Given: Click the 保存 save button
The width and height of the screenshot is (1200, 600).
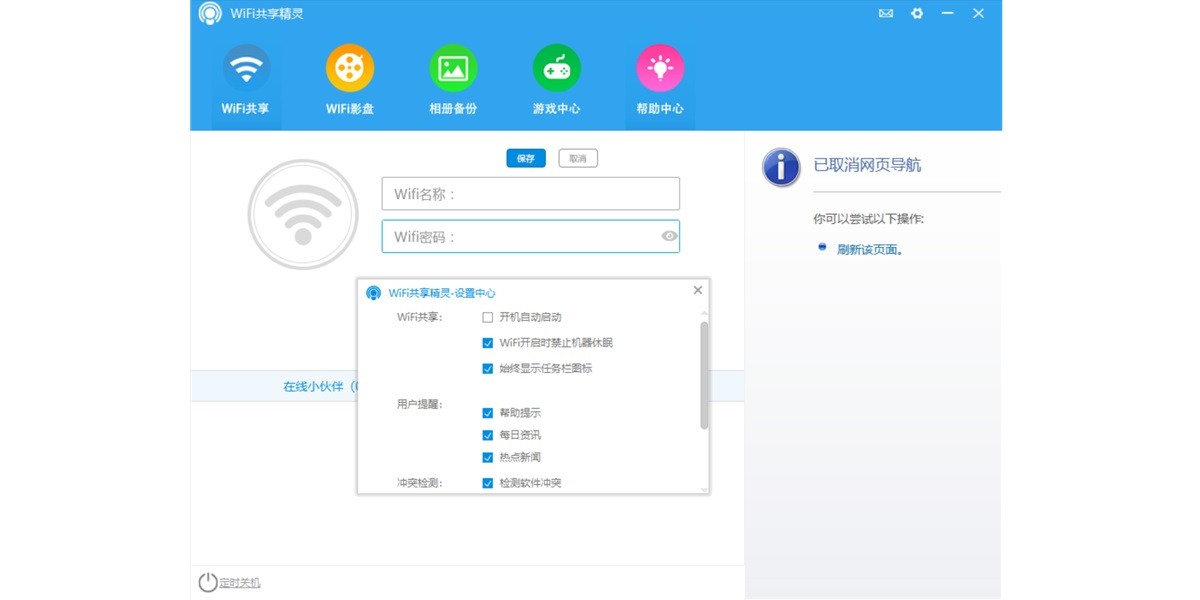Looking at the screenshot, I should coord(527,158).
